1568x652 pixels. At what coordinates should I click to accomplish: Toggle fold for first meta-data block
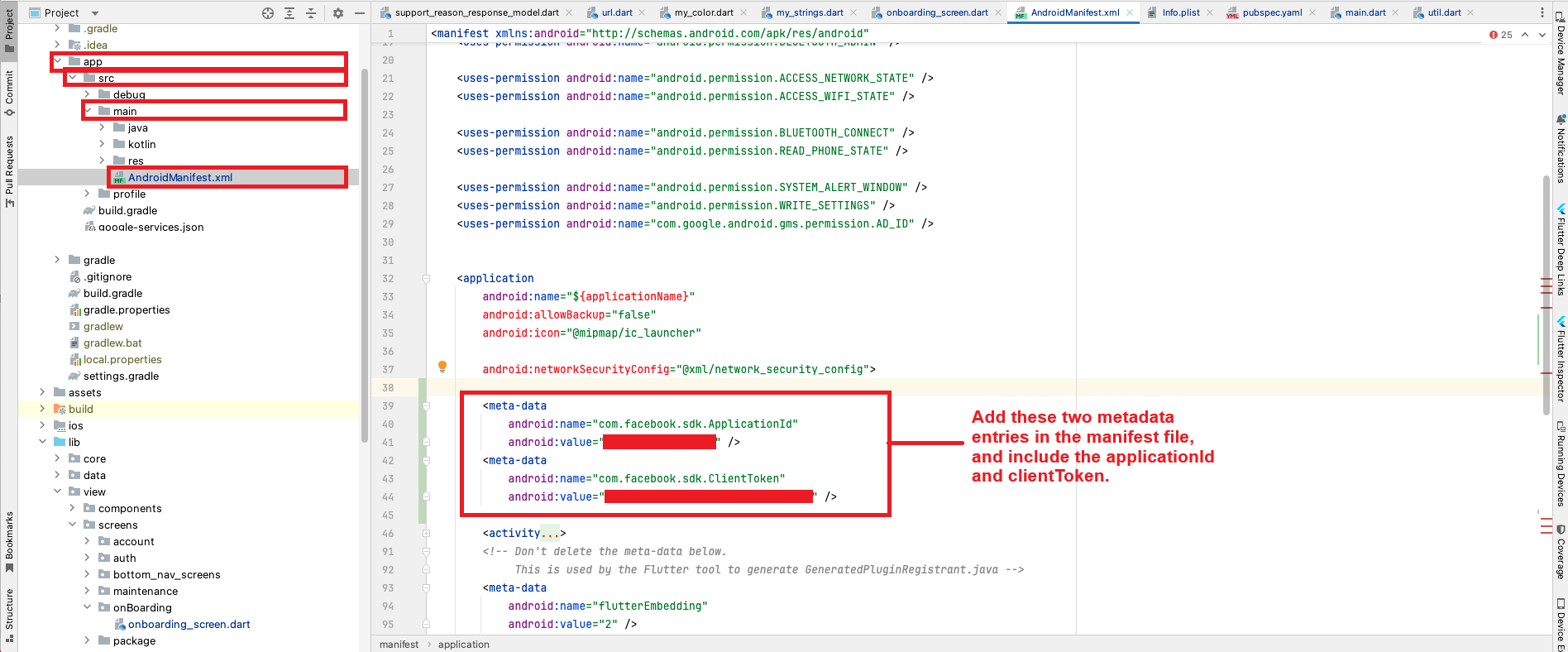pos(427,406)
